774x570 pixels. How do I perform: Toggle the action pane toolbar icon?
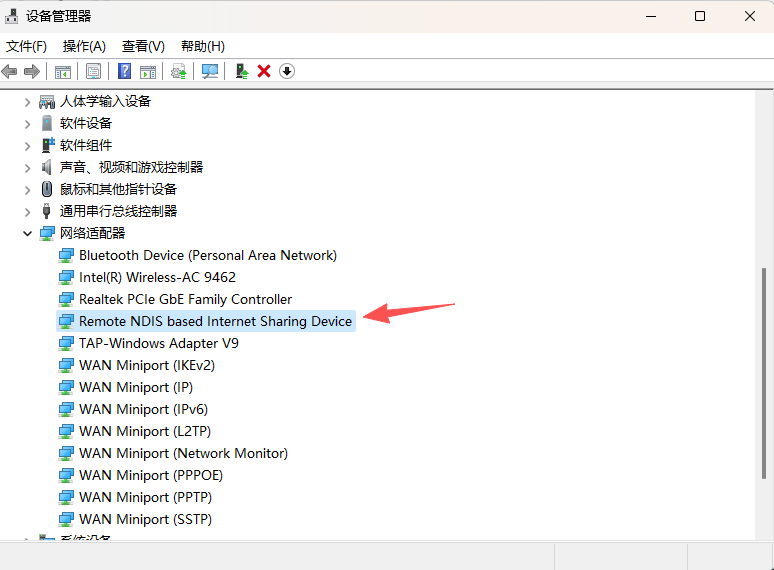click(148, 72)
